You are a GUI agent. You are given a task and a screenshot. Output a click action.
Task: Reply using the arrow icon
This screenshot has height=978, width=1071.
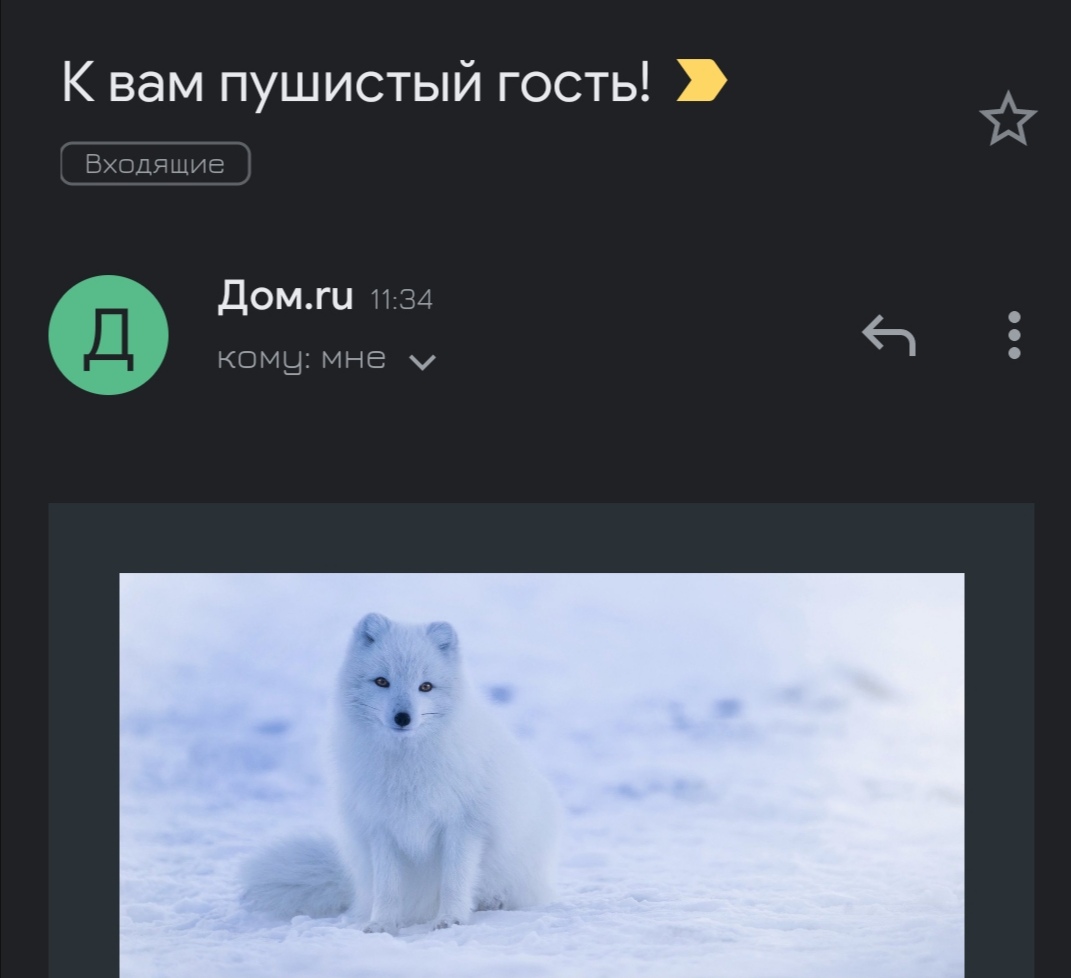[x=889, y=335]
